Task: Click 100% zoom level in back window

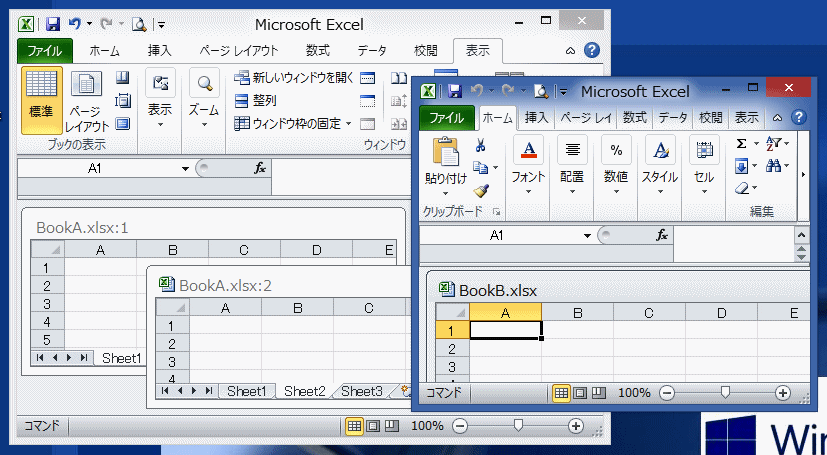Action: 427,425
